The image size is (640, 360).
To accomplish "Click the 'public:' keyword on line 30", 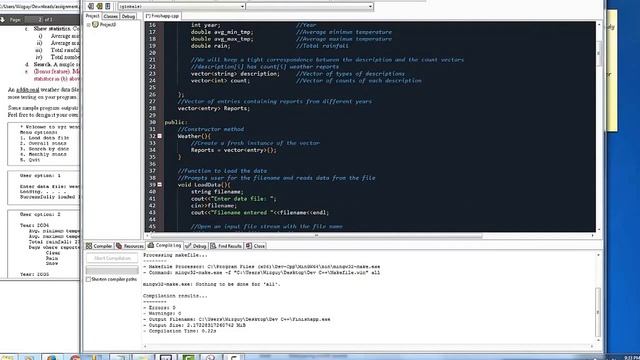I will tap(176, 122).
